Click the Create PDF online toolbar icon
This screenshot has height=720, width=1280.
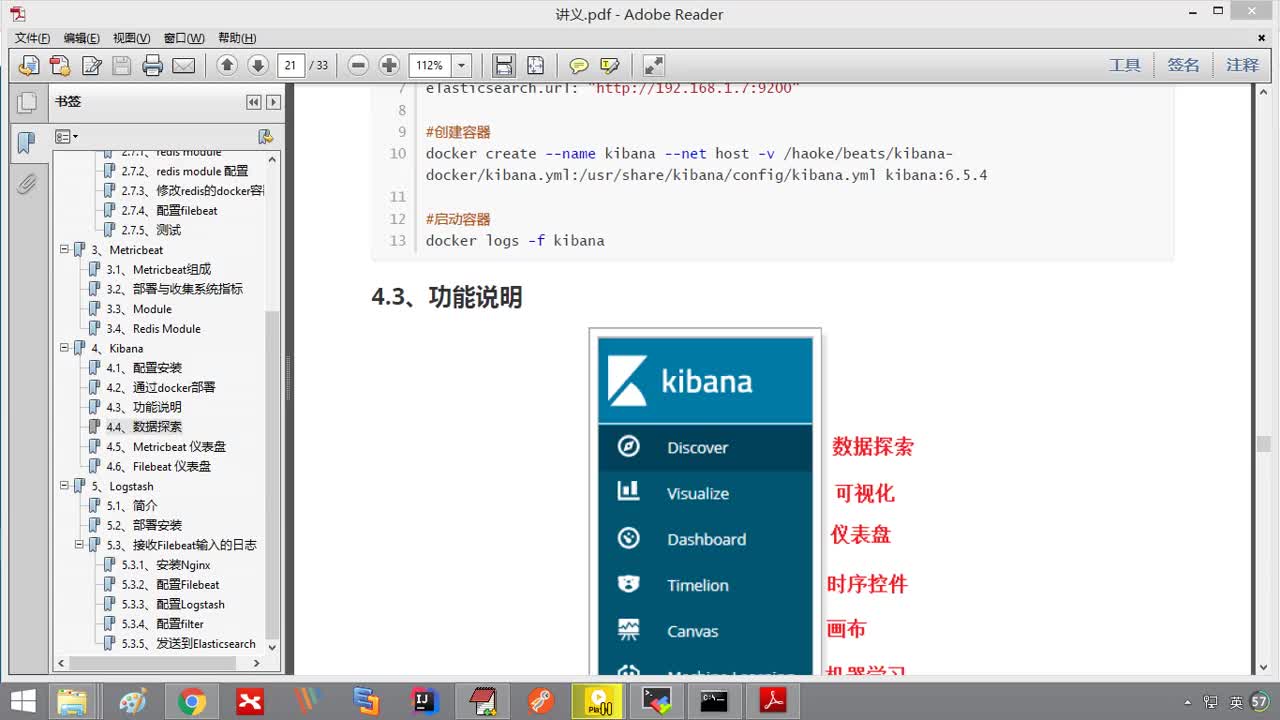tap(28, 66)
